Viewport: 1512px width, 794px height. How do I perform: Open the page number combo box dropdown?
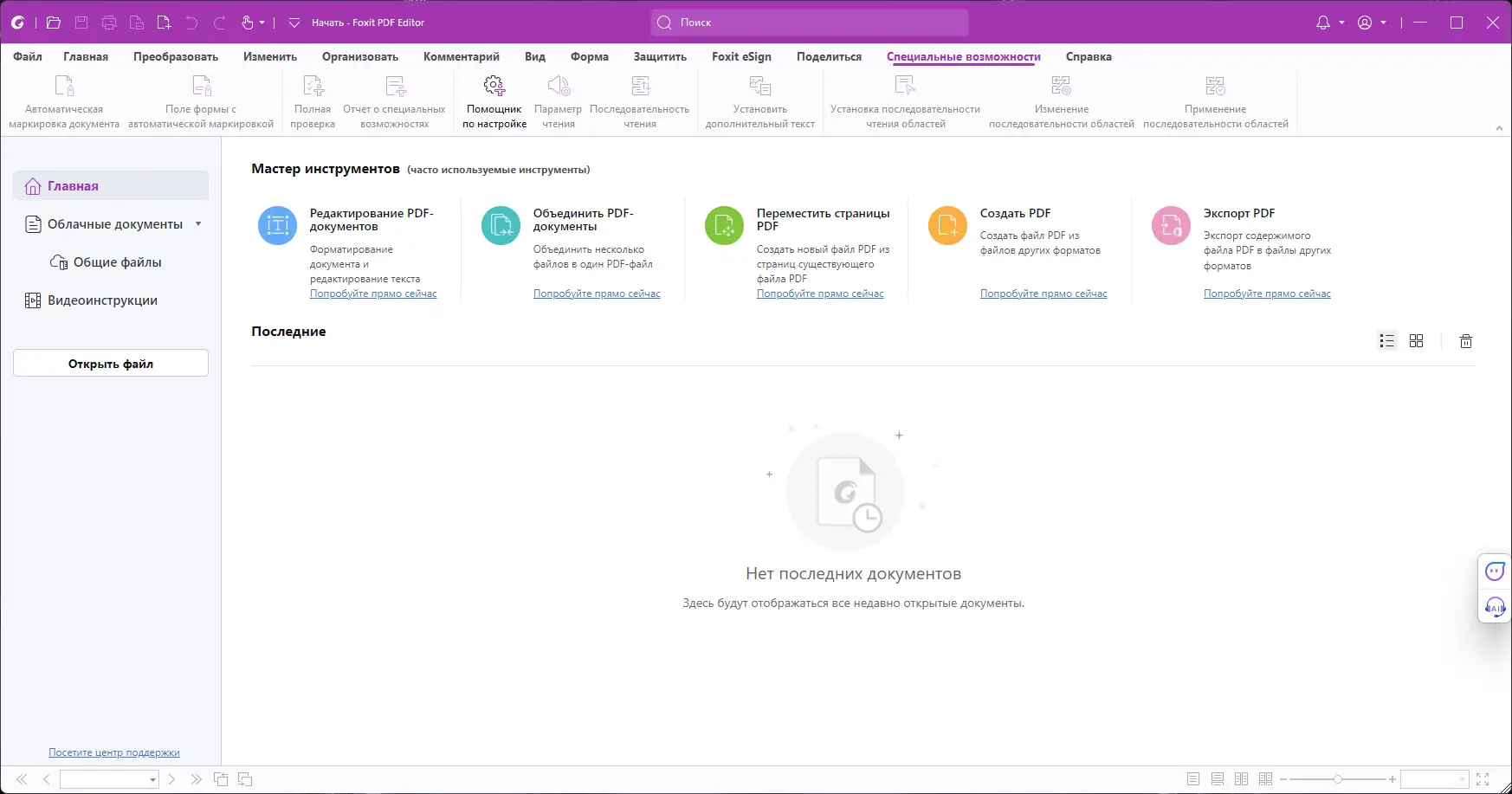[x=152, y=779]
